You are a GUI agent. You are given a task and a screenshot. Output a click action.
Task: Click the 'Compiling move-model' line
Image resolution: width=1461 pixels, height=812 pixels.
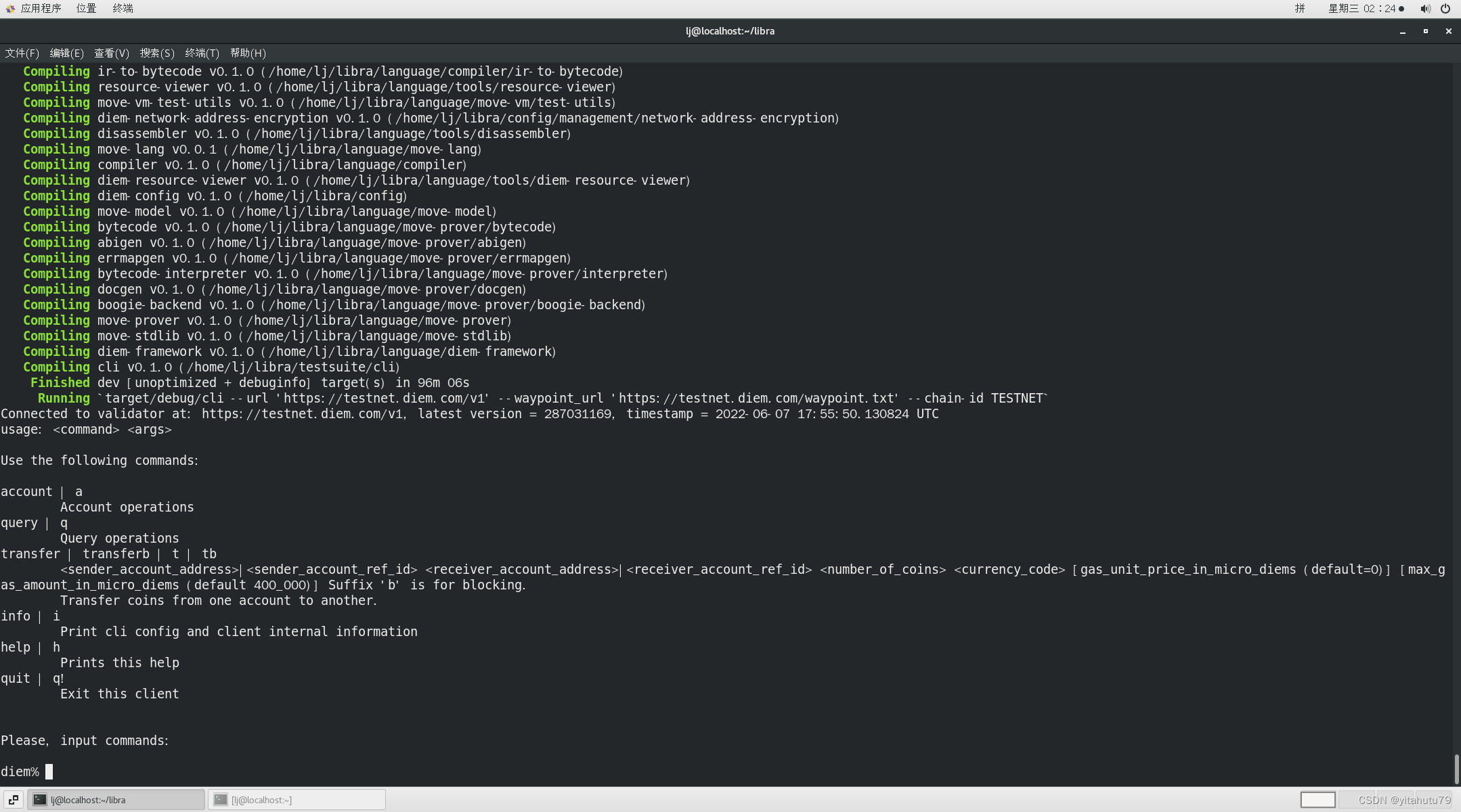pos(260,211)
